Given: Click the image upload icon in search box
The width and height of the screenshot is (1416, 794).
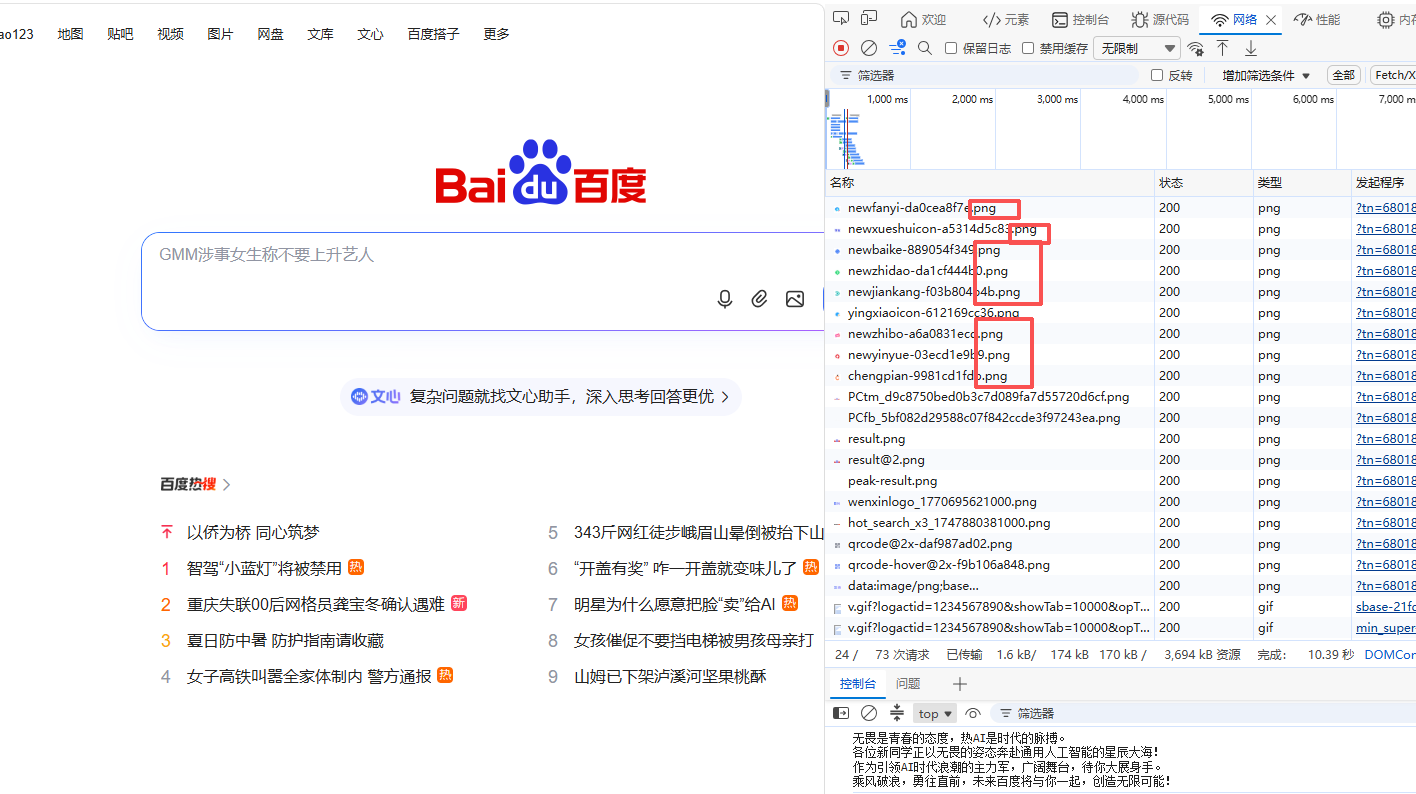Looking at the screenshot, I should pos(795,299).
